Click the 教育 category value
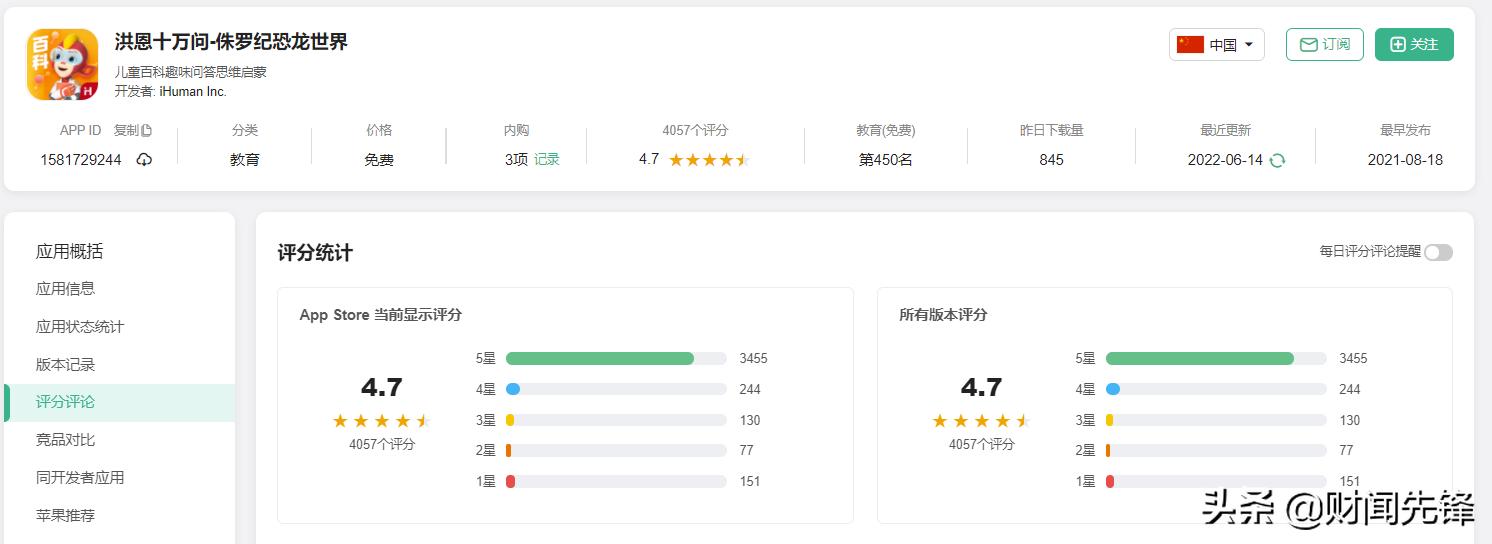1492x544 pixels. pyautogui.click(x=245, y=160)
